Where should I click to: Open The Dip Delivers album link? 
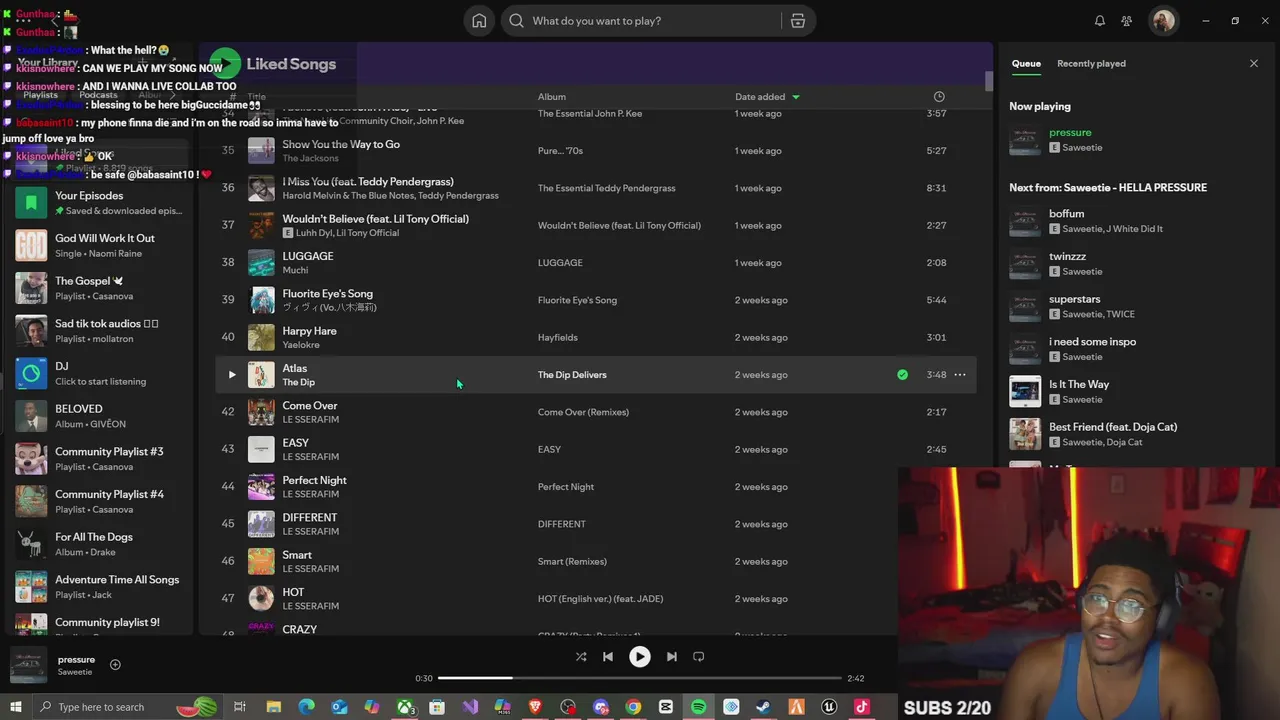(572, 375)
